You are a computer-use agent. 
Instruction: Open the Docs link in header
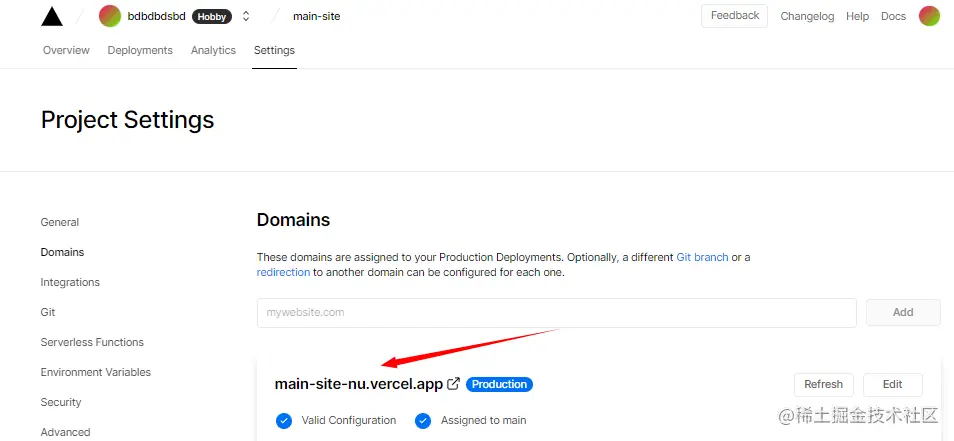[x=893, y=16]
